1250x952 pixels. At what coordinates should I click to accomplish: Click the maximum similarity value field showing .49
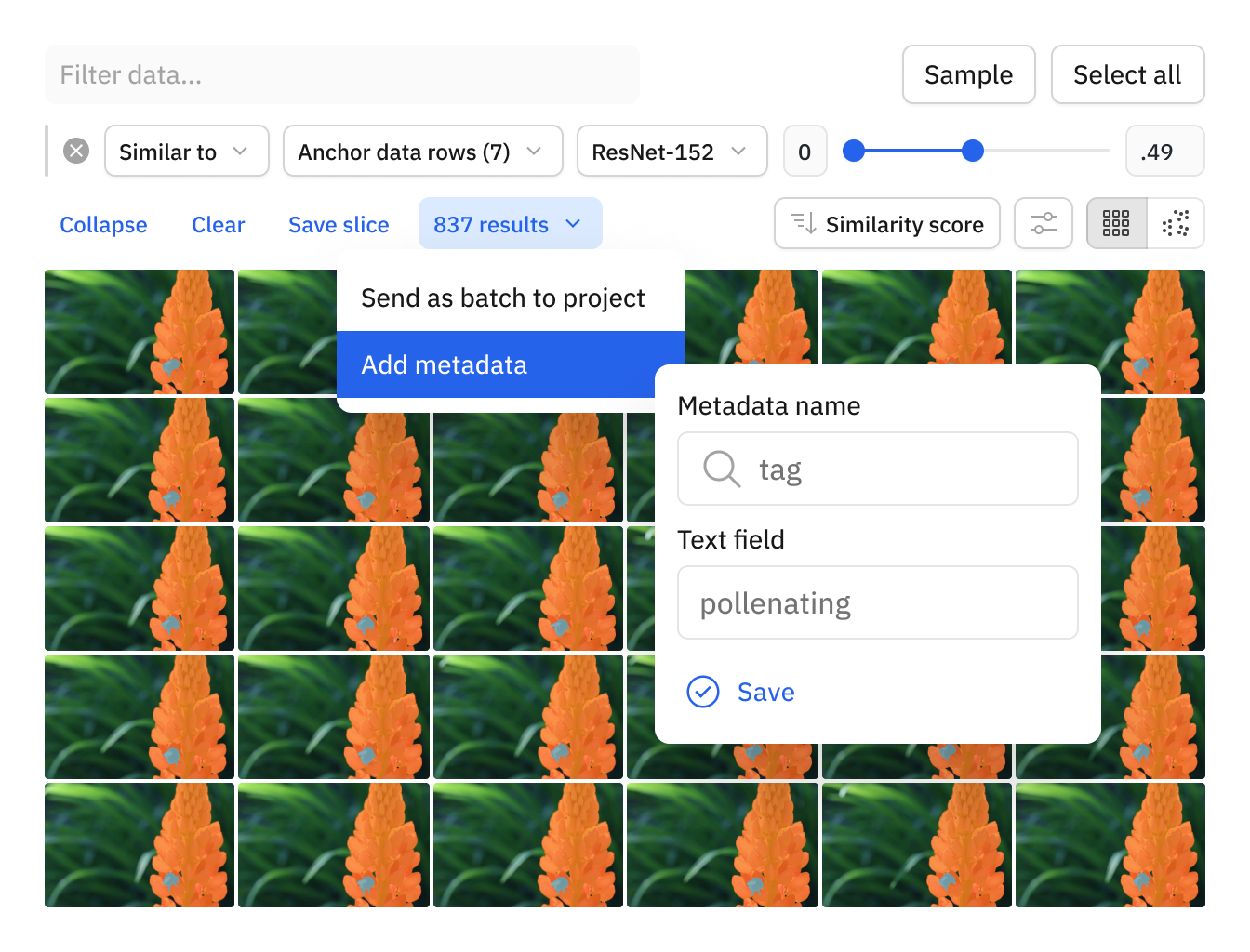tap(1165, 151)
